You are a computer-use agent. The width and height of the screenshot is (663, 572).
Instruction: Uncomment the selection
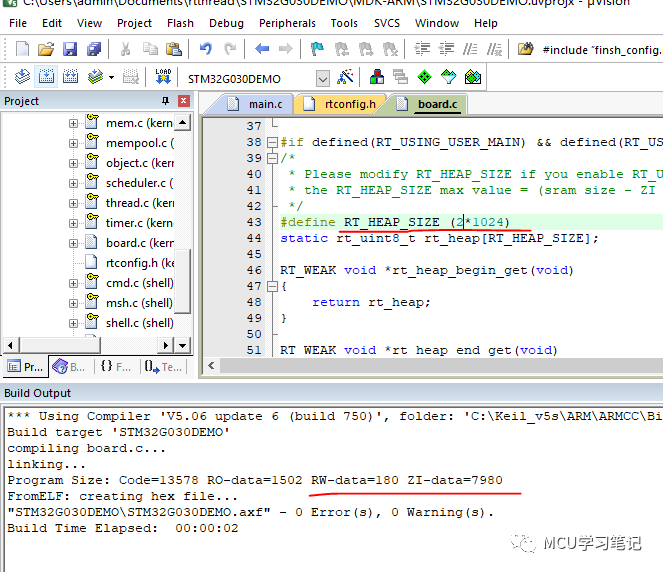pos(494,49)
